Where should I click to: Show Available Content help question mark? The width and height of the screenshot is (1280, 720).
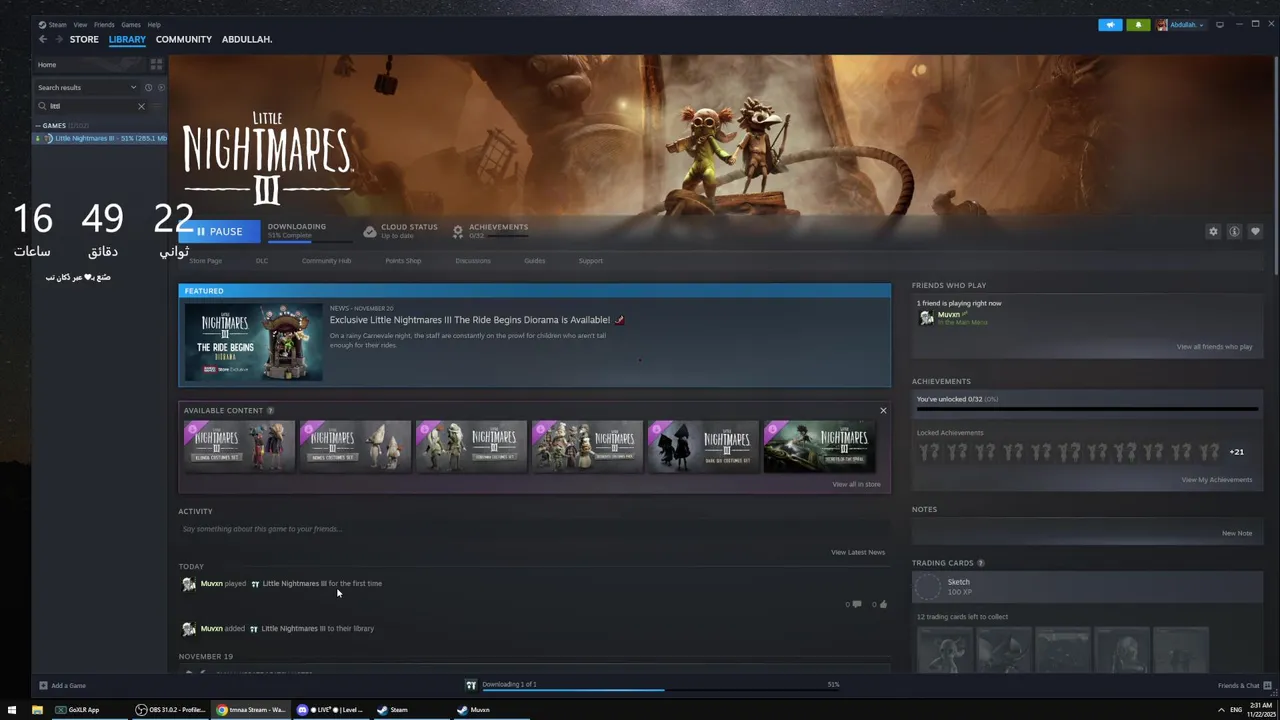pos(270,410)
